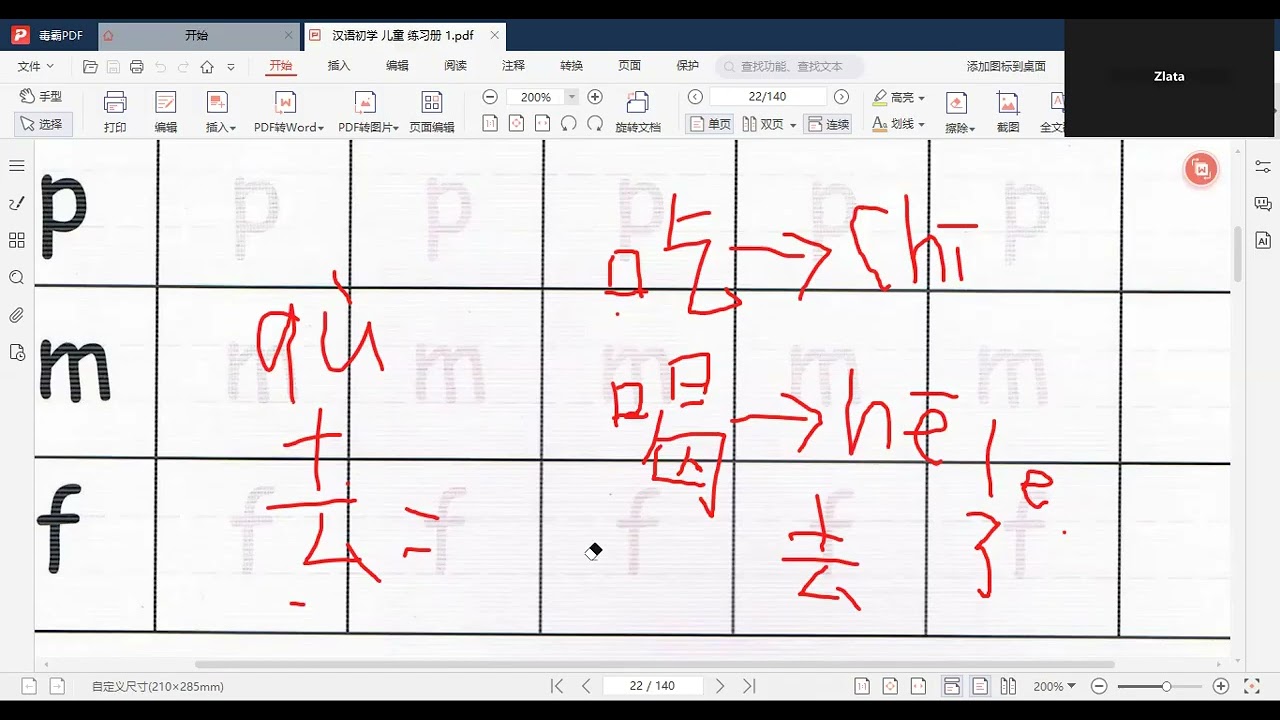Switch to the 保护 ribbon tab
The width and height of the screenshot is (1280, 720).
(x=687, y=66)
